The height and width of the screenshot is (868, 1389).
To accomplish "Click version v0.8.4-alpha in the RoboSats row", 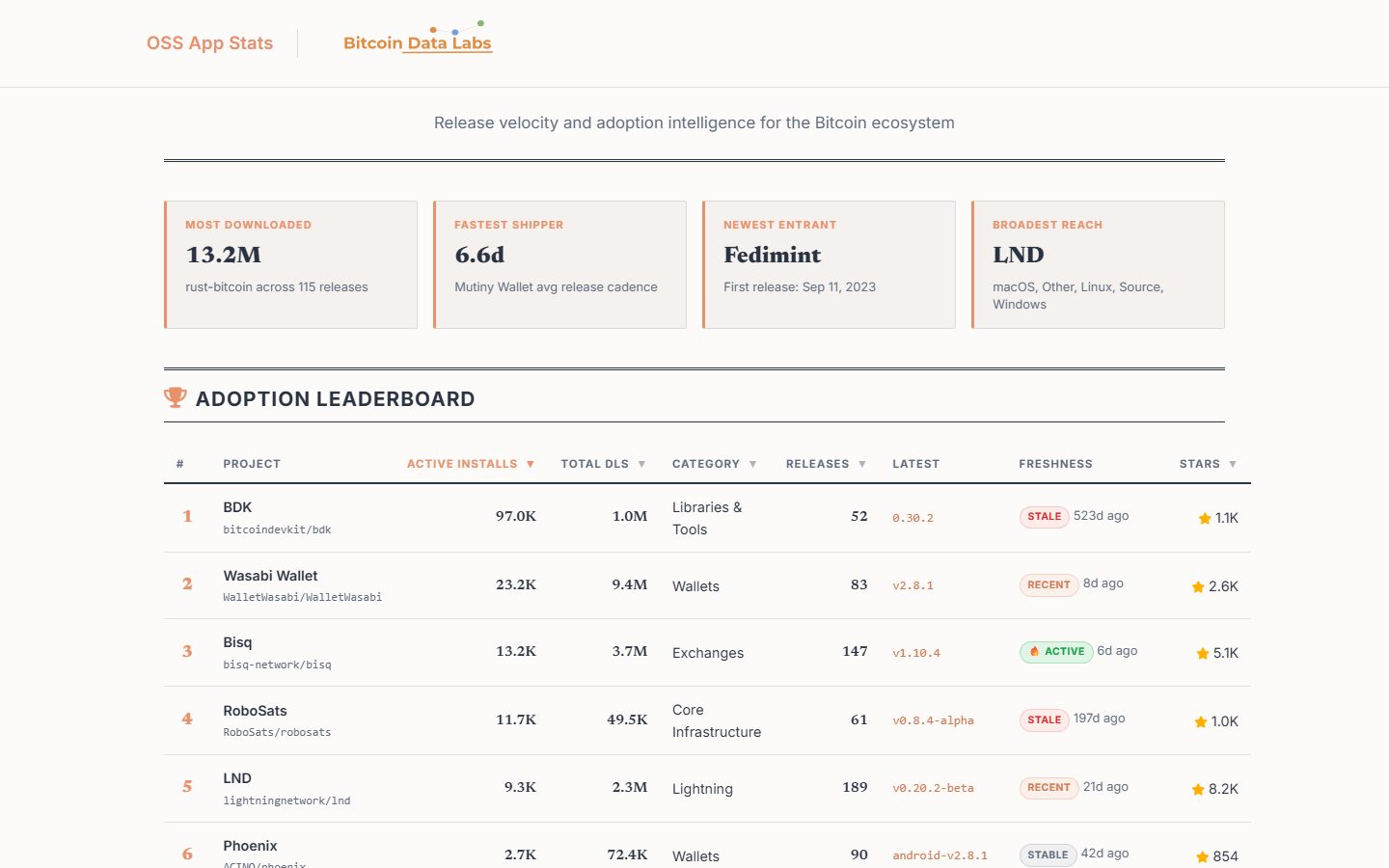I will [x=933, y=720].
